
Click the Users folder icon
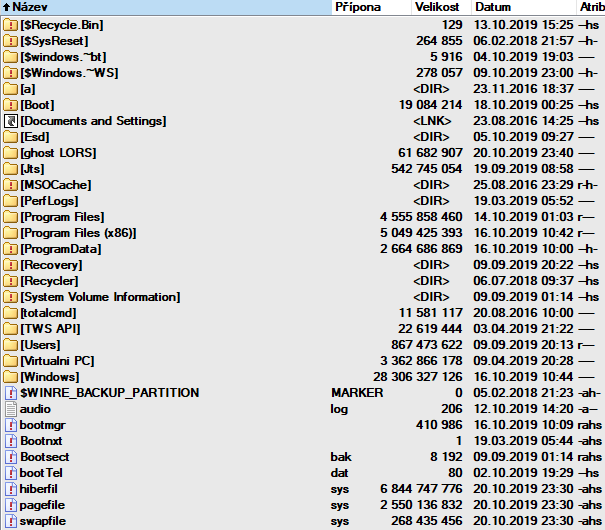[x=10, y=344]
